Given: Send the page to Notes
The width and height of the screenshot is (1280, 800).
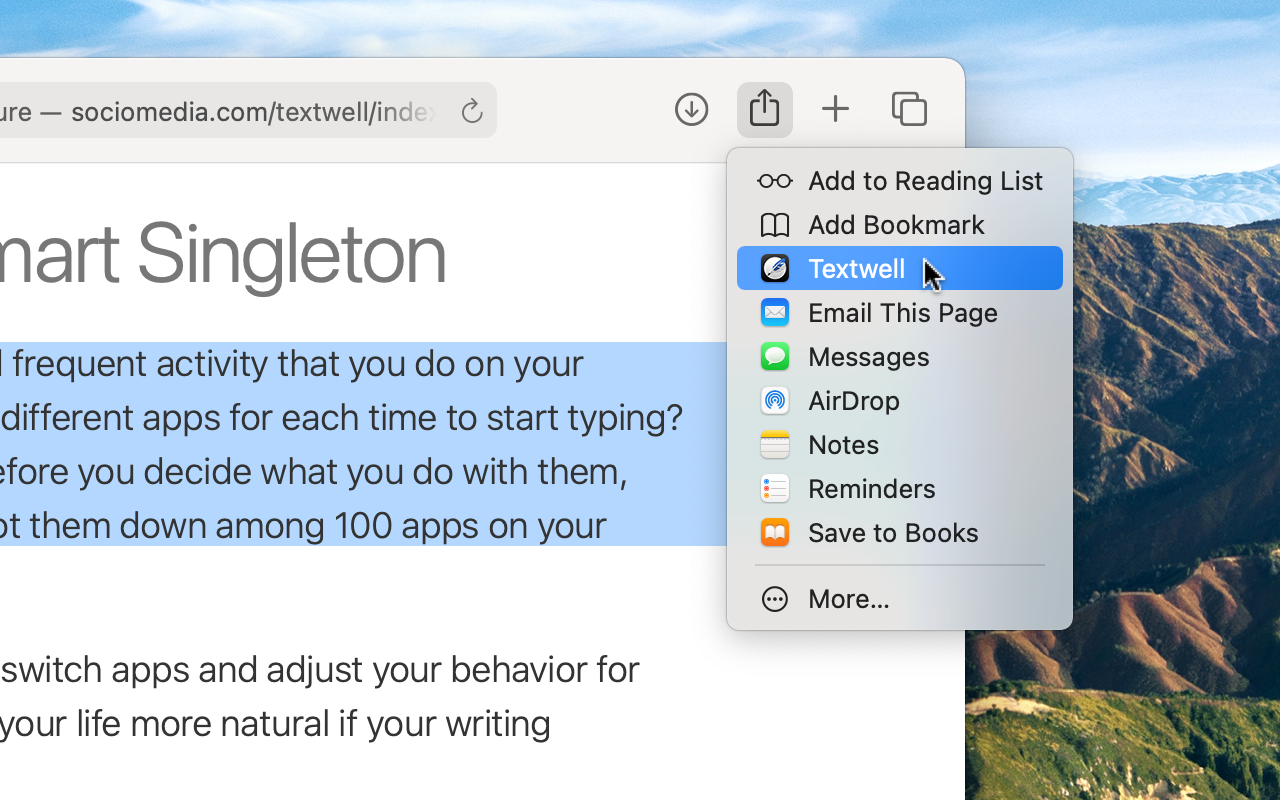Looking at the screenshot, I should pos(900,445).
